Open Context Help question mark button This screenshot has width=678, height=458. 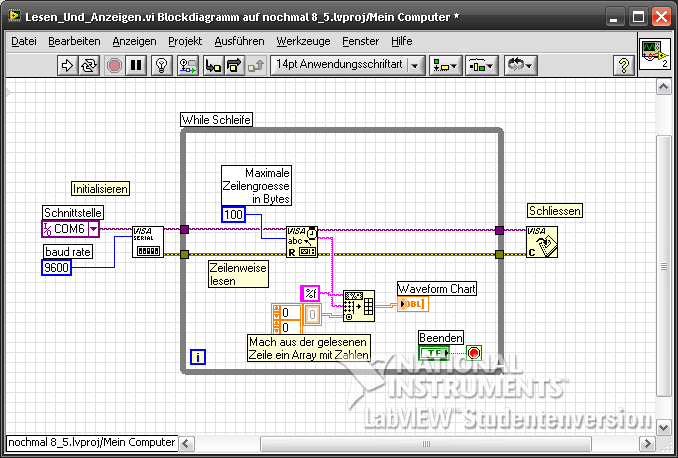[624, 66]
